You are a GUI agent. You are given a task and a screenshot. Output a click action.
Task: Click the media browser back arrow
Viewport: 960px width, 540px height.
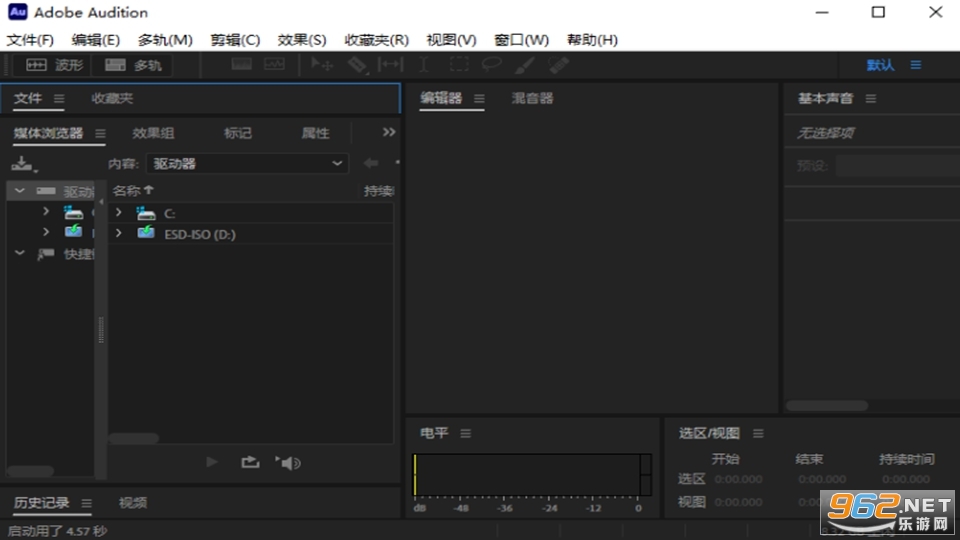coord(371,163)
